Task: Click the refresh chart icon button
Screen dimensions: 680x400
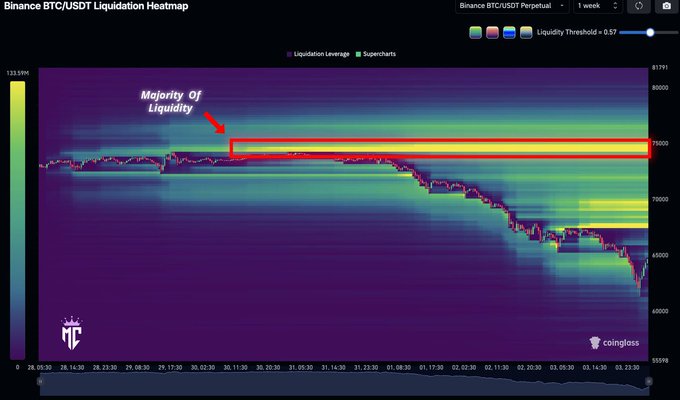Action: click(638, 6)
